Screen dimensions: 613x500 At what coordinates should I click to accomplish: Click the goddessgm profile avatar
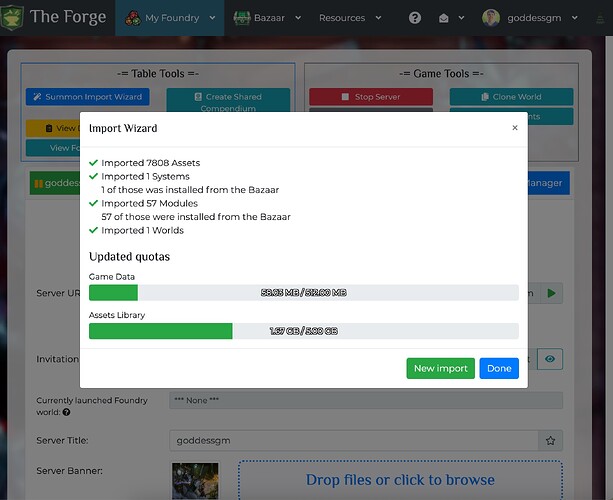coord(491,18)
